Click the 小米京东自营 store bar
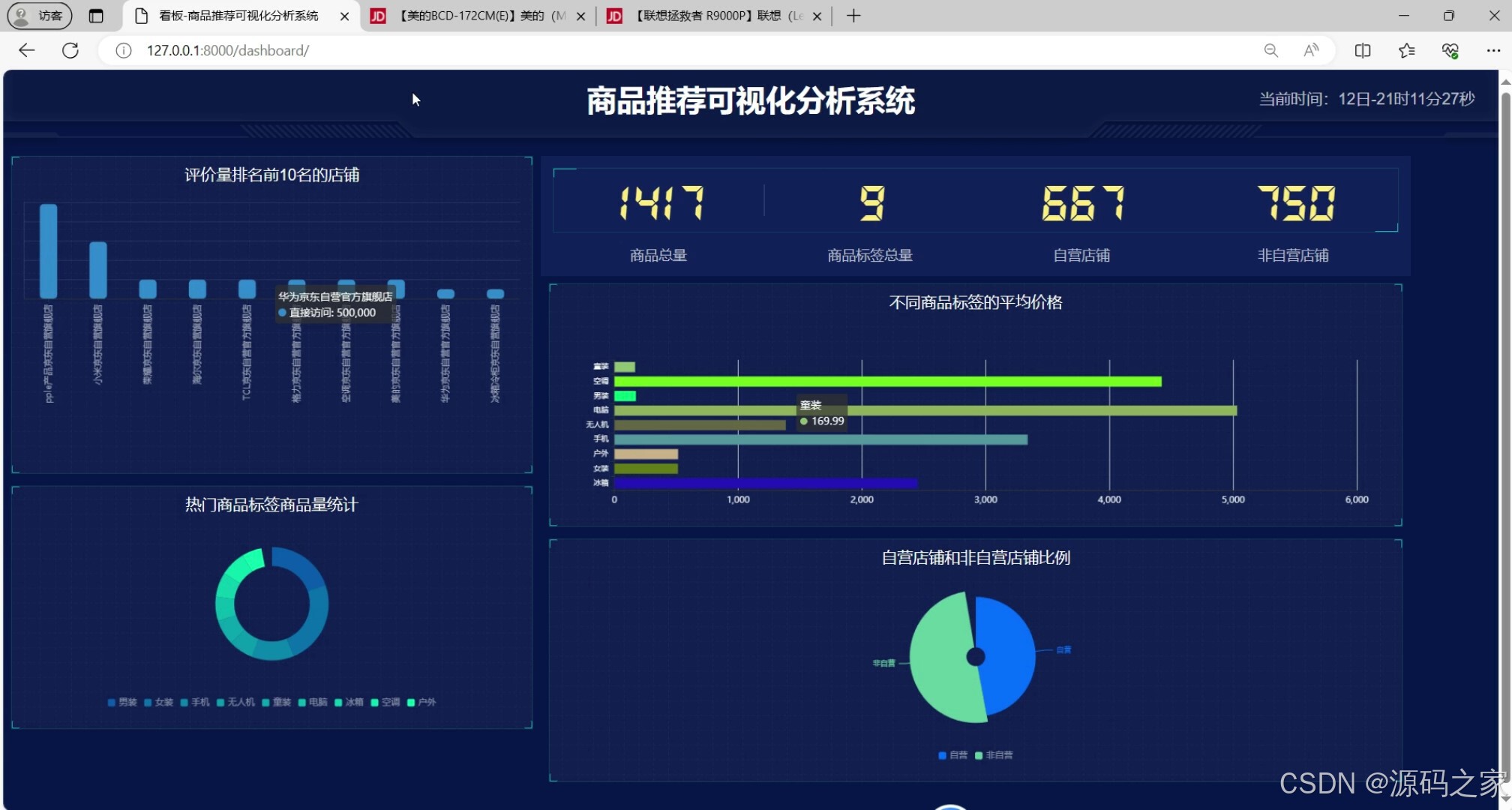This screenshot has height=810, width=1512. point(98,270)
